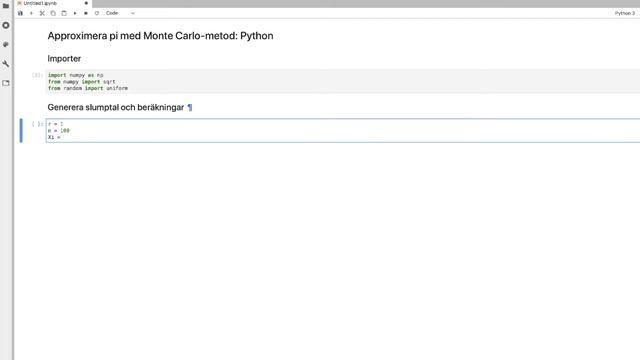Select the Importer heading

pyautogui.click(x=64, y=59)
